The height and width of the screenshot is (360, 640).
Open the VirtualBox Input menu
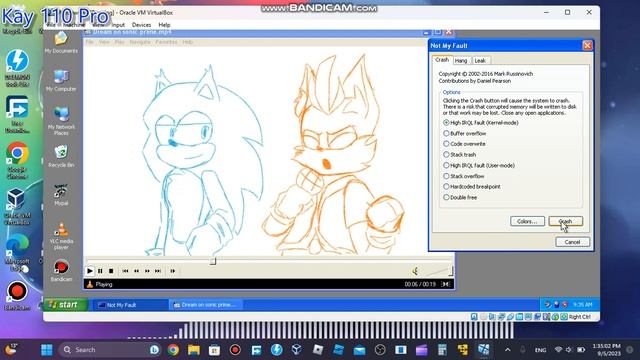pyautogui.click(x=118, y=25)
